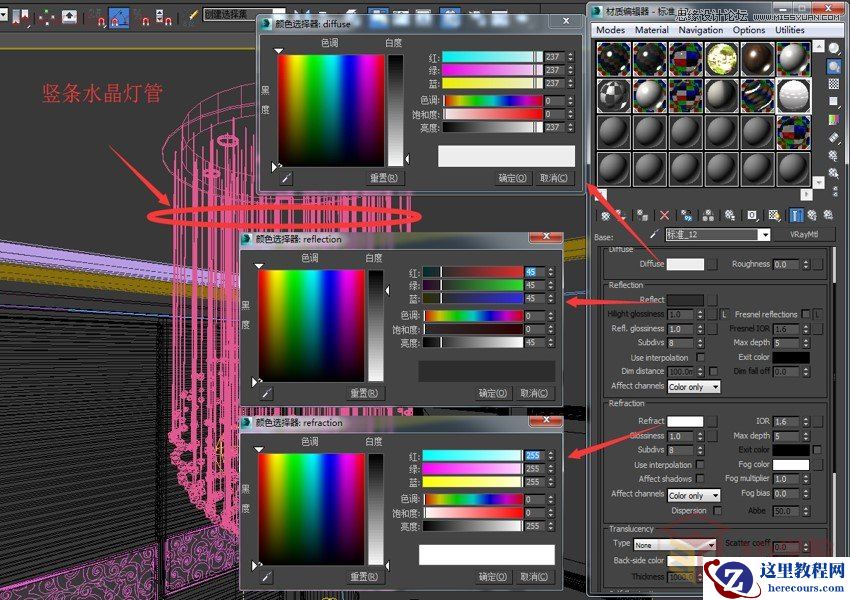Click the Make Material Copy icon
The image size is (850, 600).
686,214
